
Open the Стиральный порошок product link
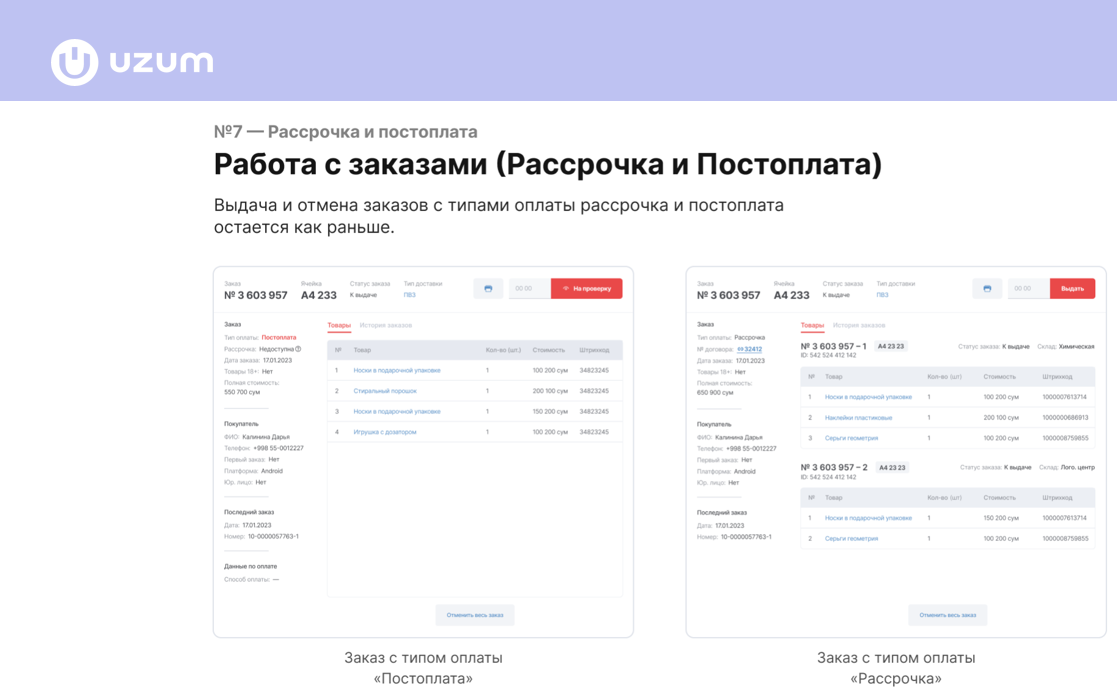[x=385, y=391]
